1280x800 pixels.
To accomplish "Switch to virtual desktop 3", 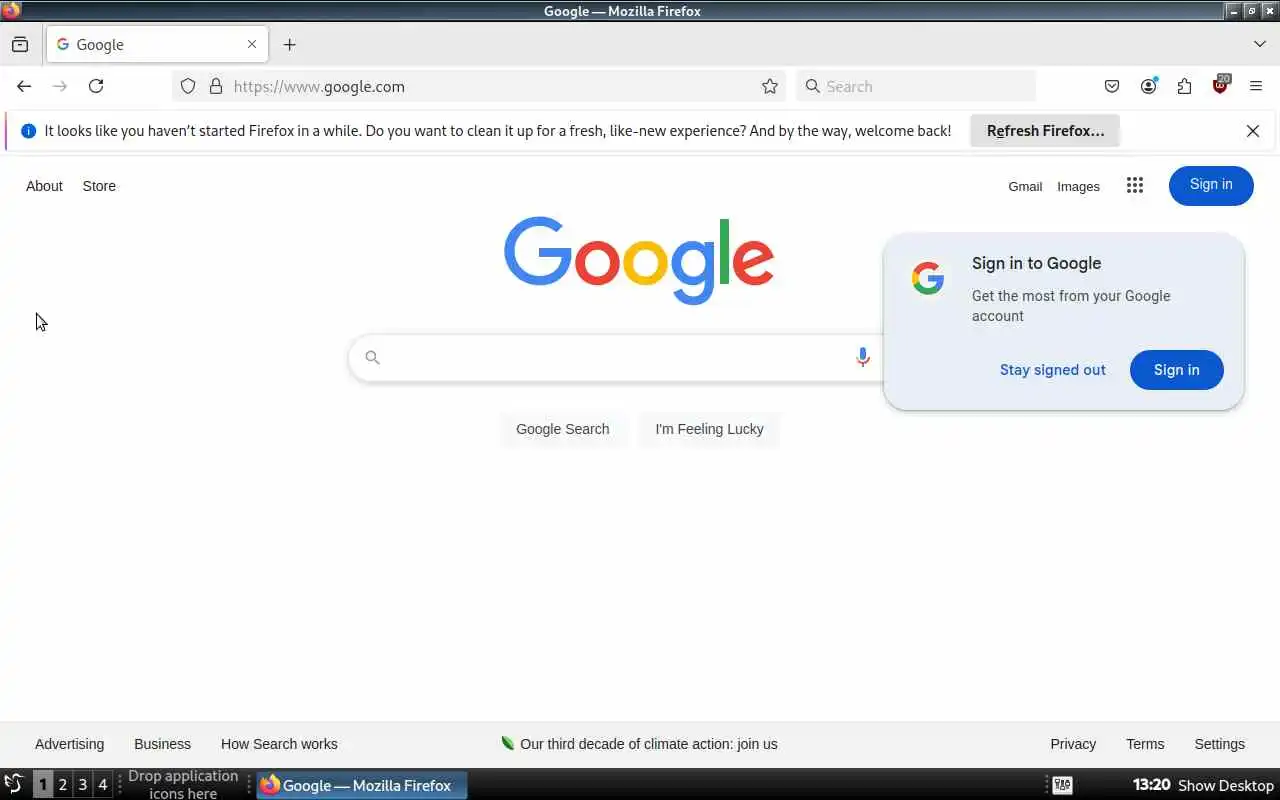I will 83,785.
